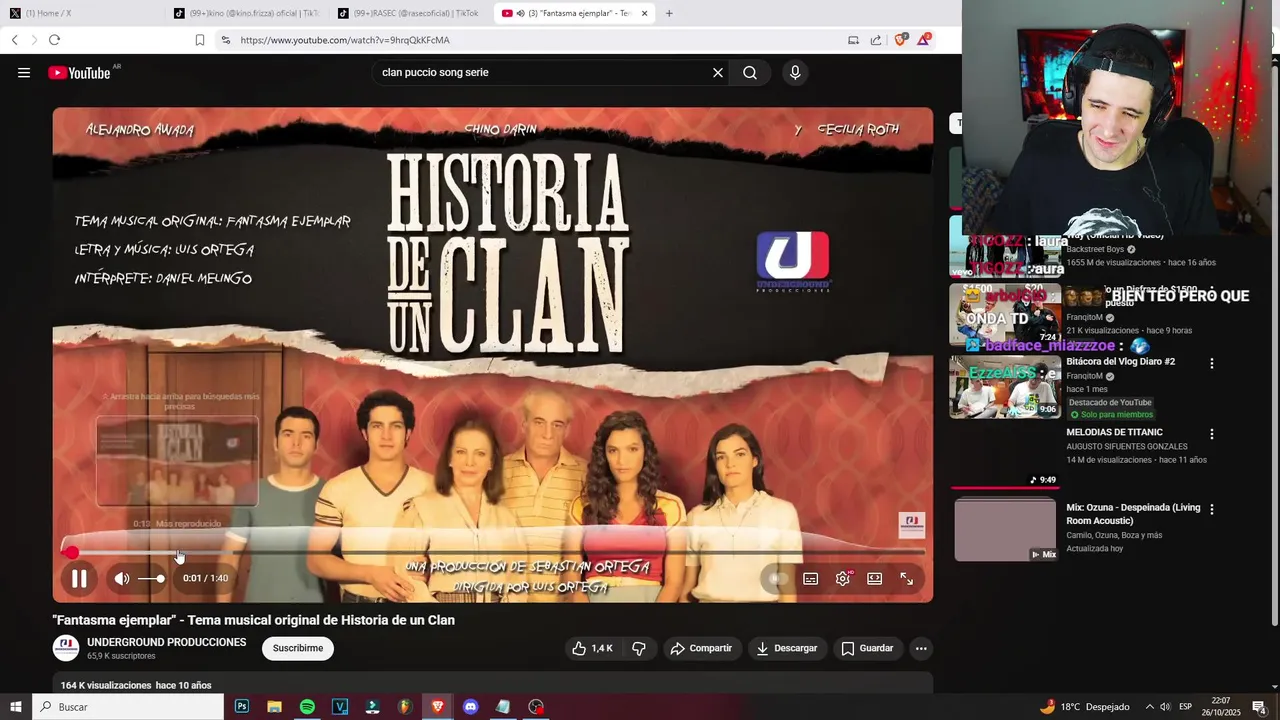The image size is (1280, 720).
Task: Click the video progress bar scrubber
Action: pos(71,552)
